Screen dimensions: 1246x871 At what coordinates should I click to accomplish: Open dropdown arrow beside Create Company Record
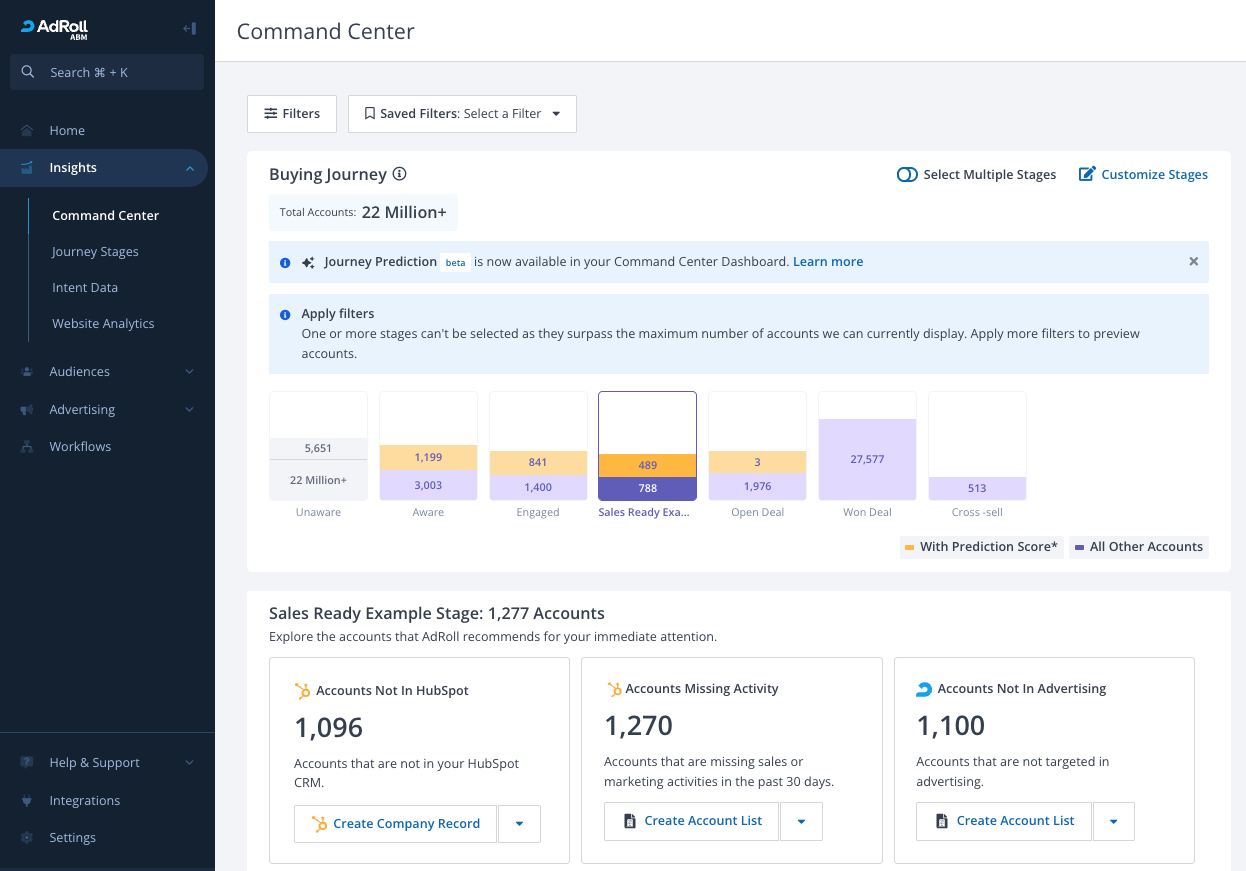click(519, 824)
